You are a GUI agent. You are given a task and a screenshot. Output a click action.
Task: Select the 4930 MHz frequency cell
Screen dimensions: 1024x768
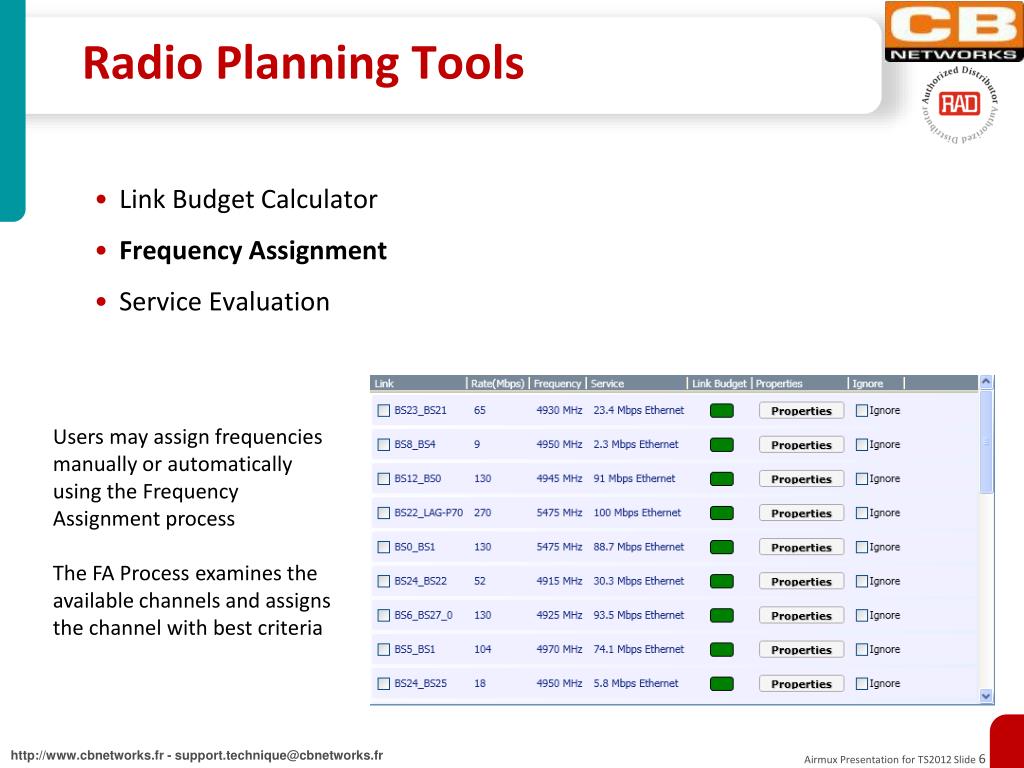pyautogui.click(x=559, y=410)
